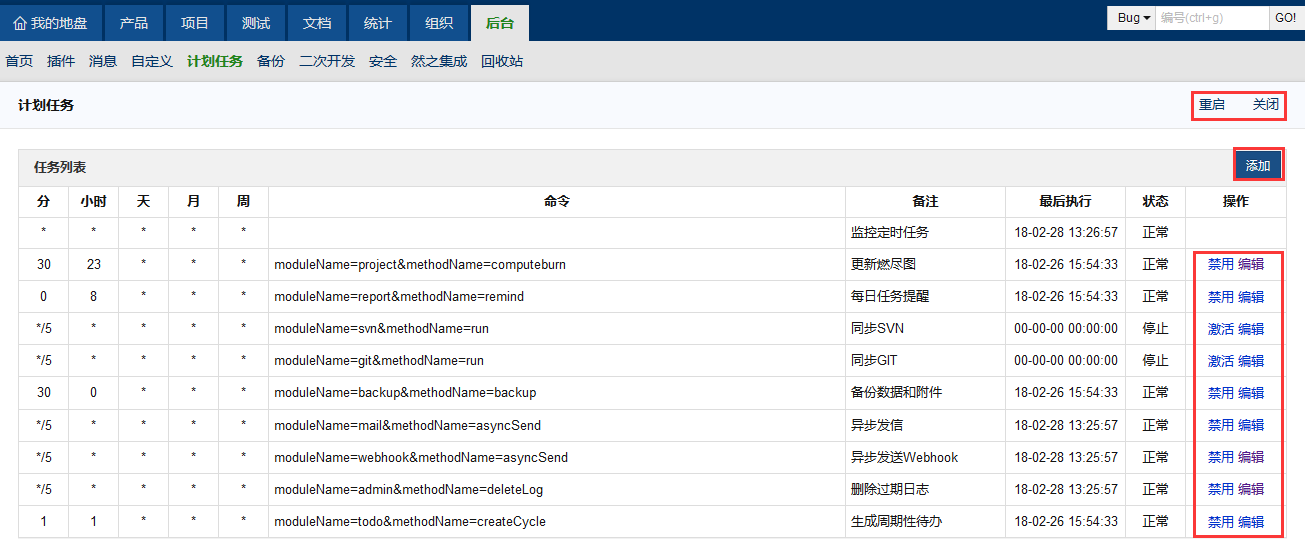Open 插件 submenu item
This screenshot has width=1305, height=545.
61,61
